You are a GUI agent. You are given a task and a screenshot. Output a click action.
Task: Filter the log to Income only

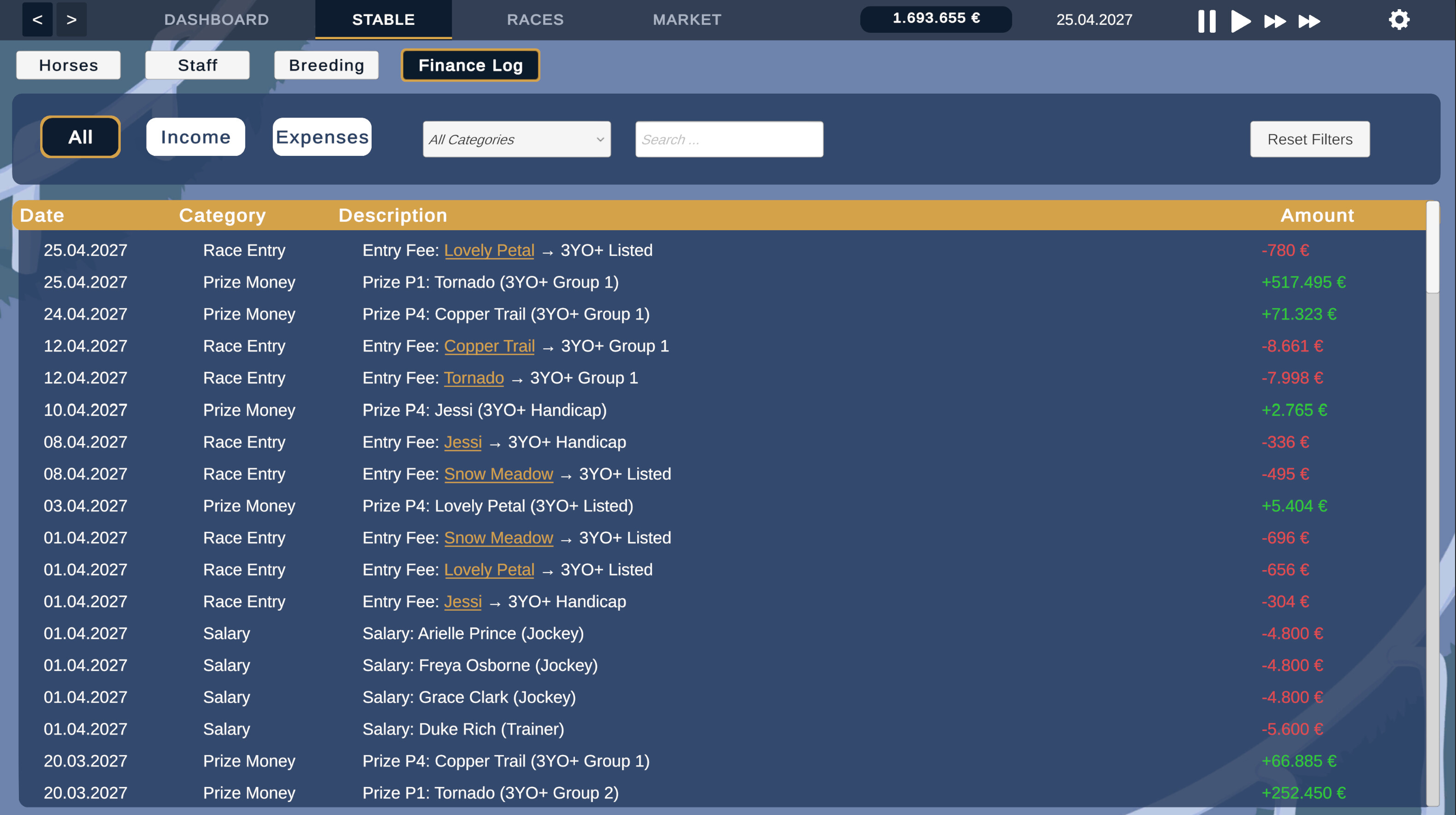195,137
